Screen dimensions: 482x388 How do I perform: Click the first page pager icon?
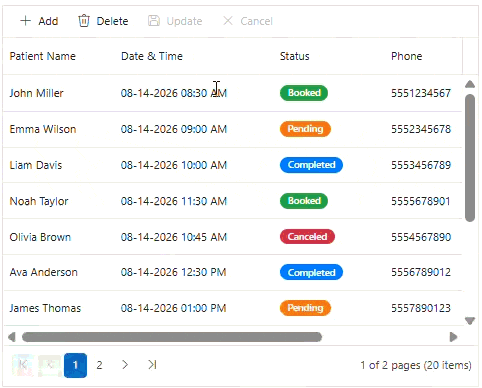pyautogui.click(x=23, y=365)
